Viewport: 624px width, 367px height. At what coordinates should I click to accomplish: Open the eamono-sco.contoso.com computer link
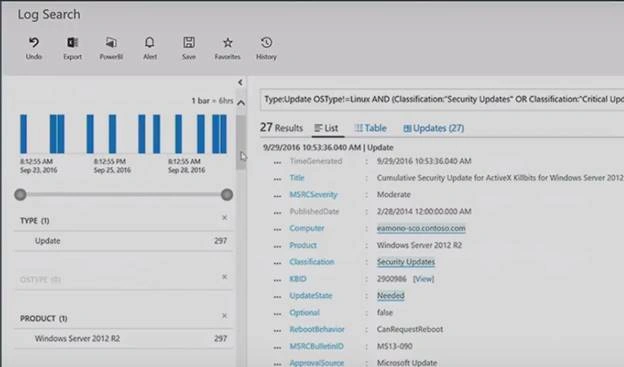pyautogui.click(x=421, y=228)
